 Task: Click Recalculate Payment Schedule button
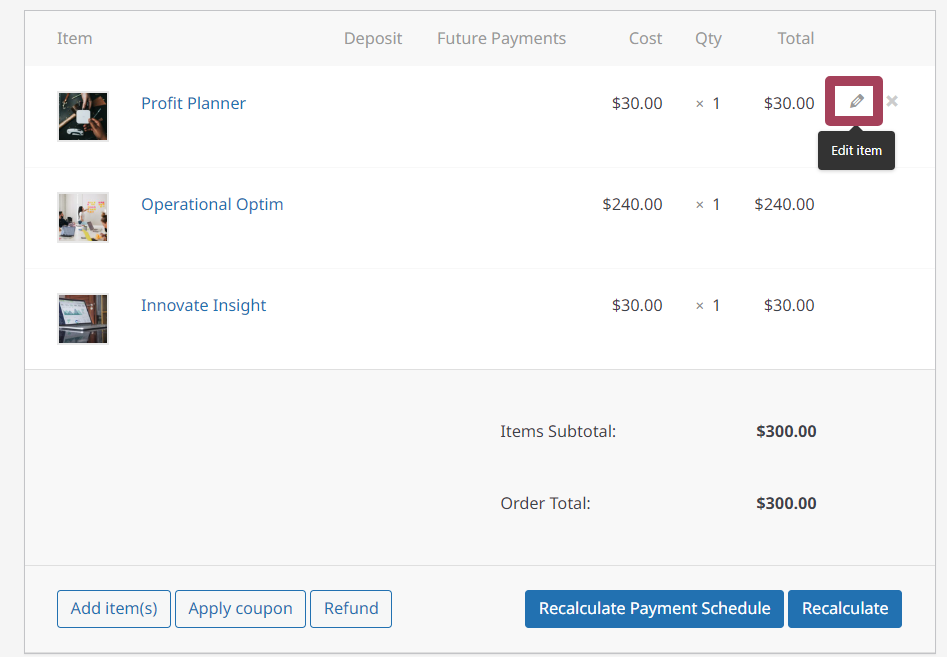[654, 608]
